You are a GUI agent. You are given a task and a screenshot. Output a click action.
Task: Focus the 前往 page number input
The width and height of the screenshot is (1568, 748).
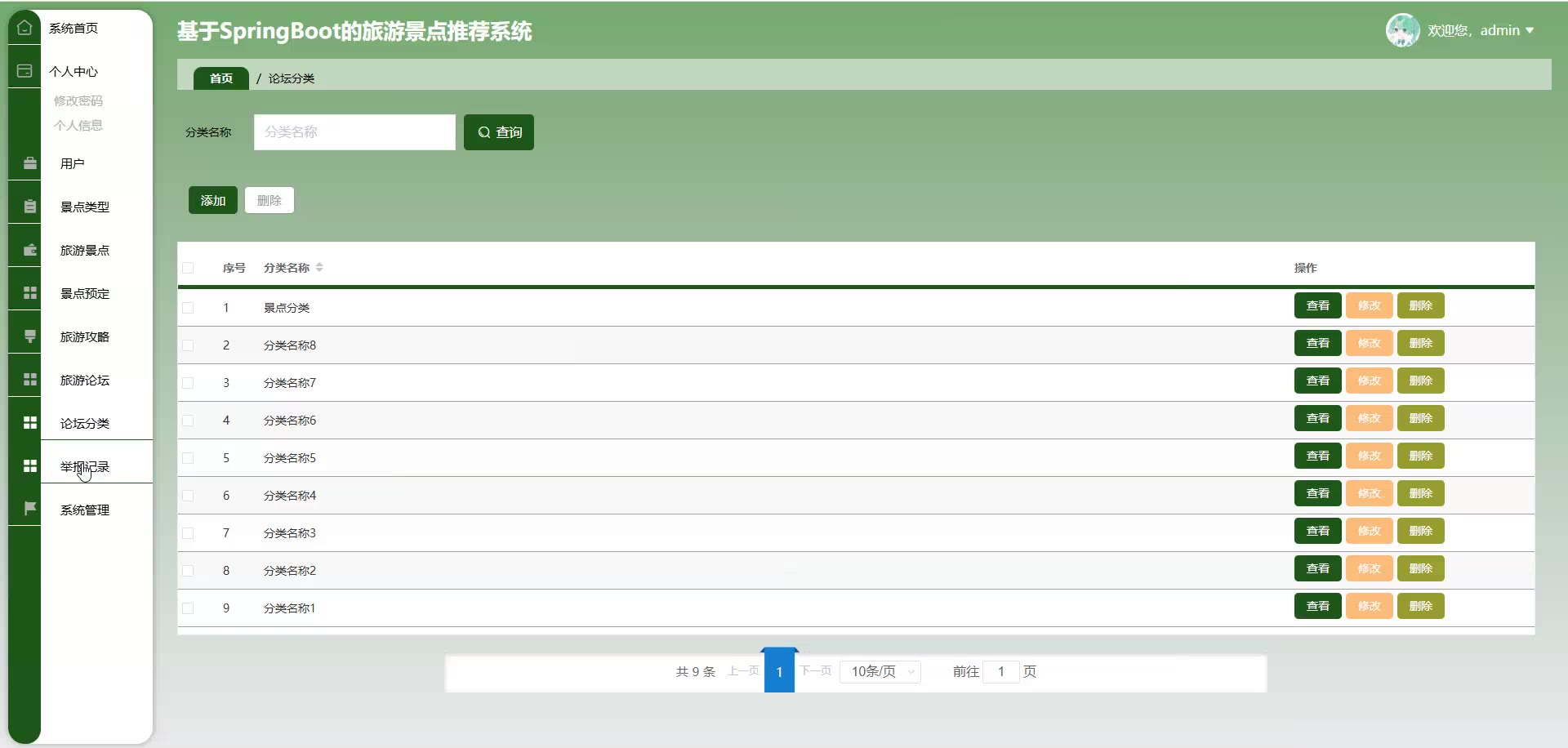coord(1001,671)
